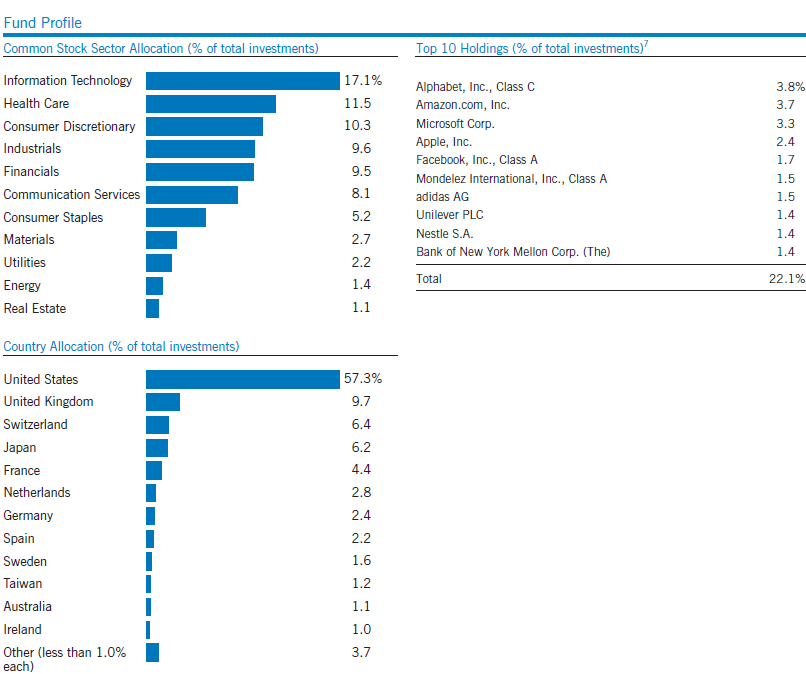This screenshot has width=806, height=674.
Task: Select the 3.3 value for Microsoft
Action: point(785,123)
